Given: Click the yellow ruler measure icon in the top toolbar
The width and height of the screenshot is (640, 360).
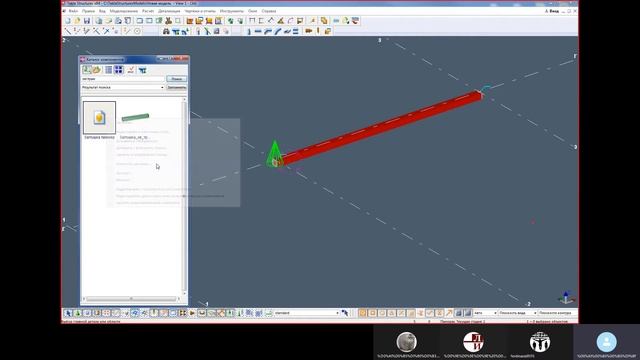Looking at the screenshot, I should (x=280, y=20).
